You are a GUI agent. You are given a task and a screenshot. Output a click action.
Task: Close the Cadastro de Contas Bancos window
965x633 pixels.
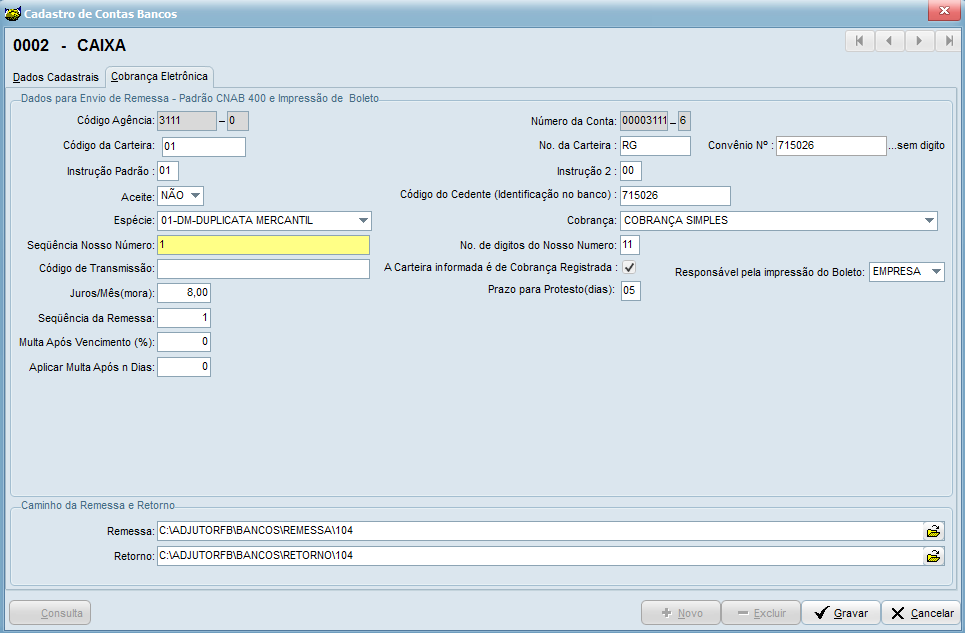coord(944,10)
